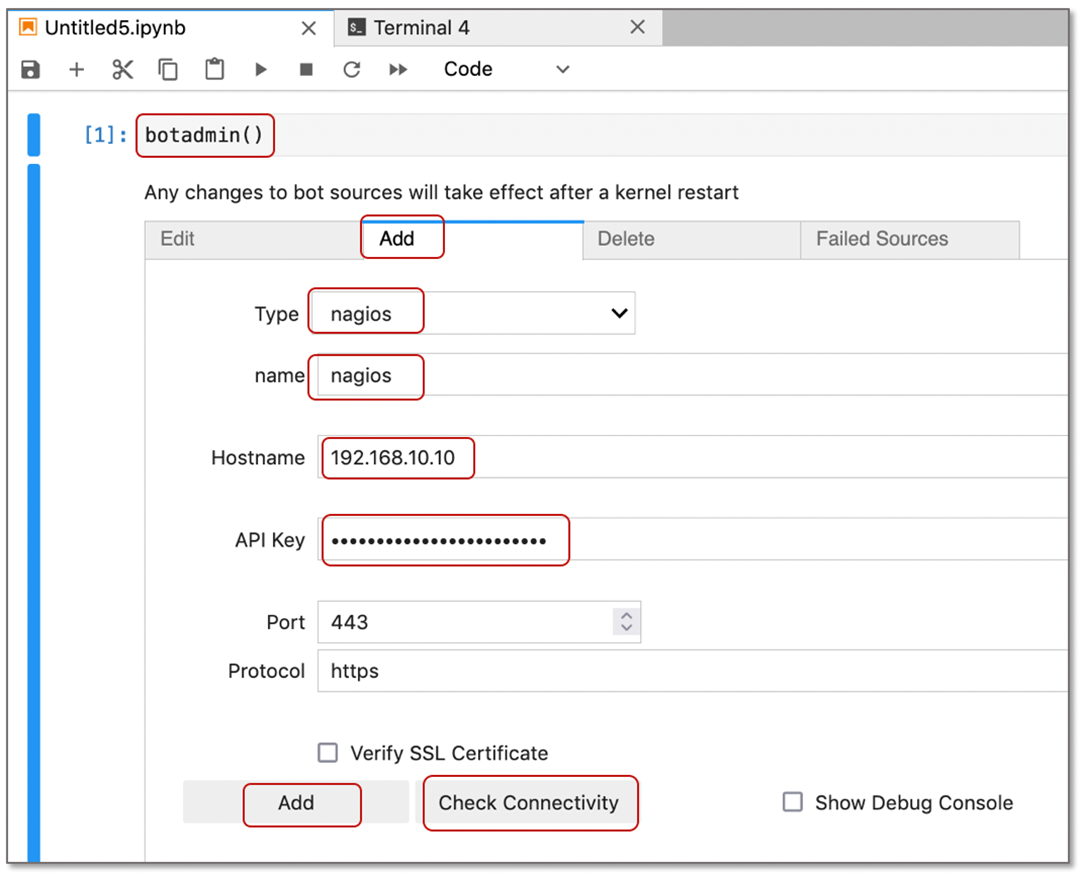Screen dimensions: 1080x874
Task: Open the Code cell type dropdown
Action: coord(506,70)
